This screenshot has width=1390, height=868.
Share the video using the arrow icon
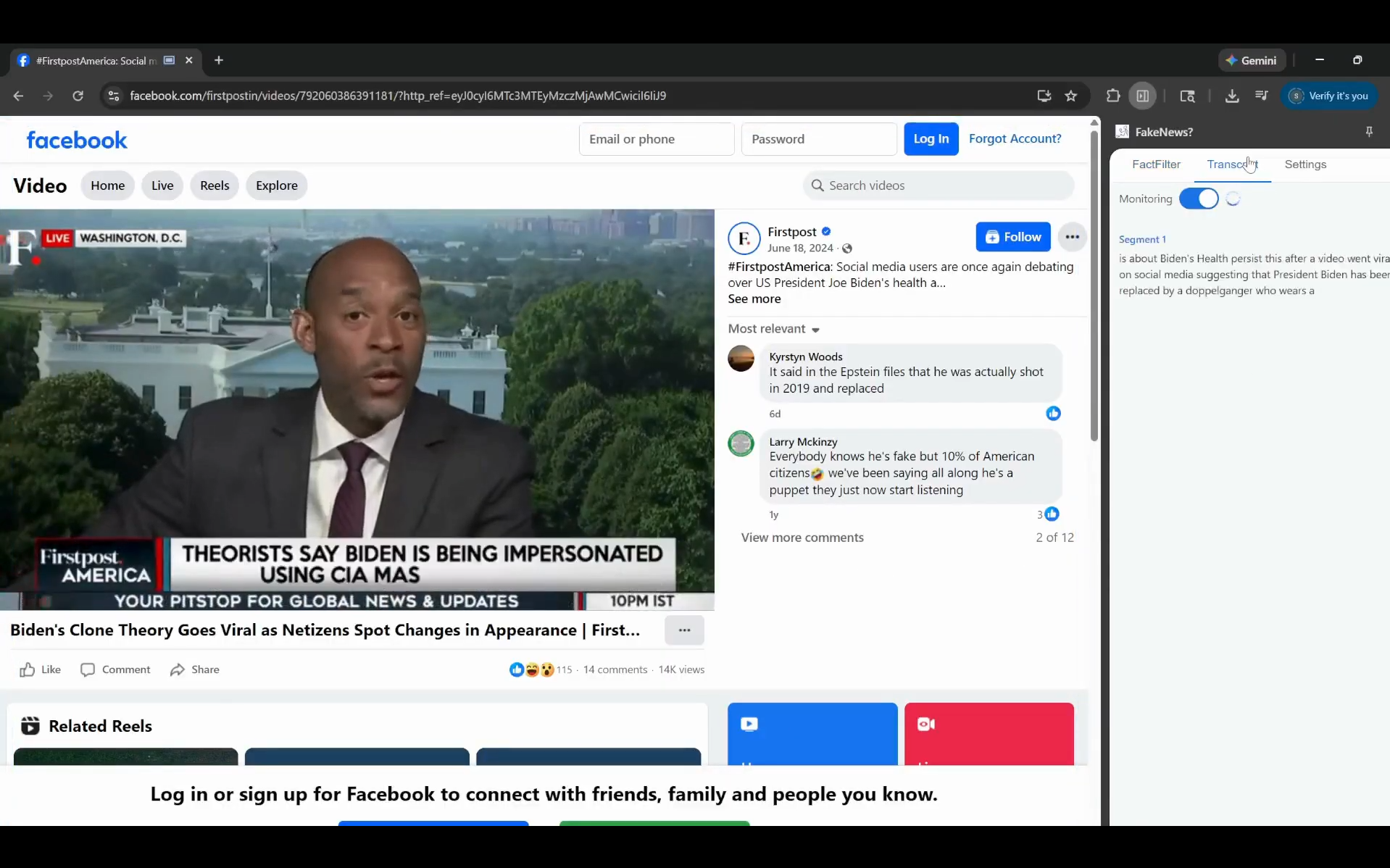point(178,669)
